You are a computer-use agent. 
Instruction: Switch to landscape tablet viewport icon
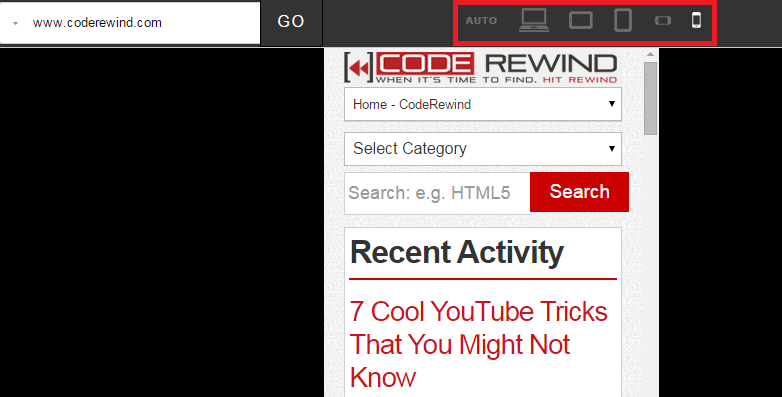[x=581, y=20]
